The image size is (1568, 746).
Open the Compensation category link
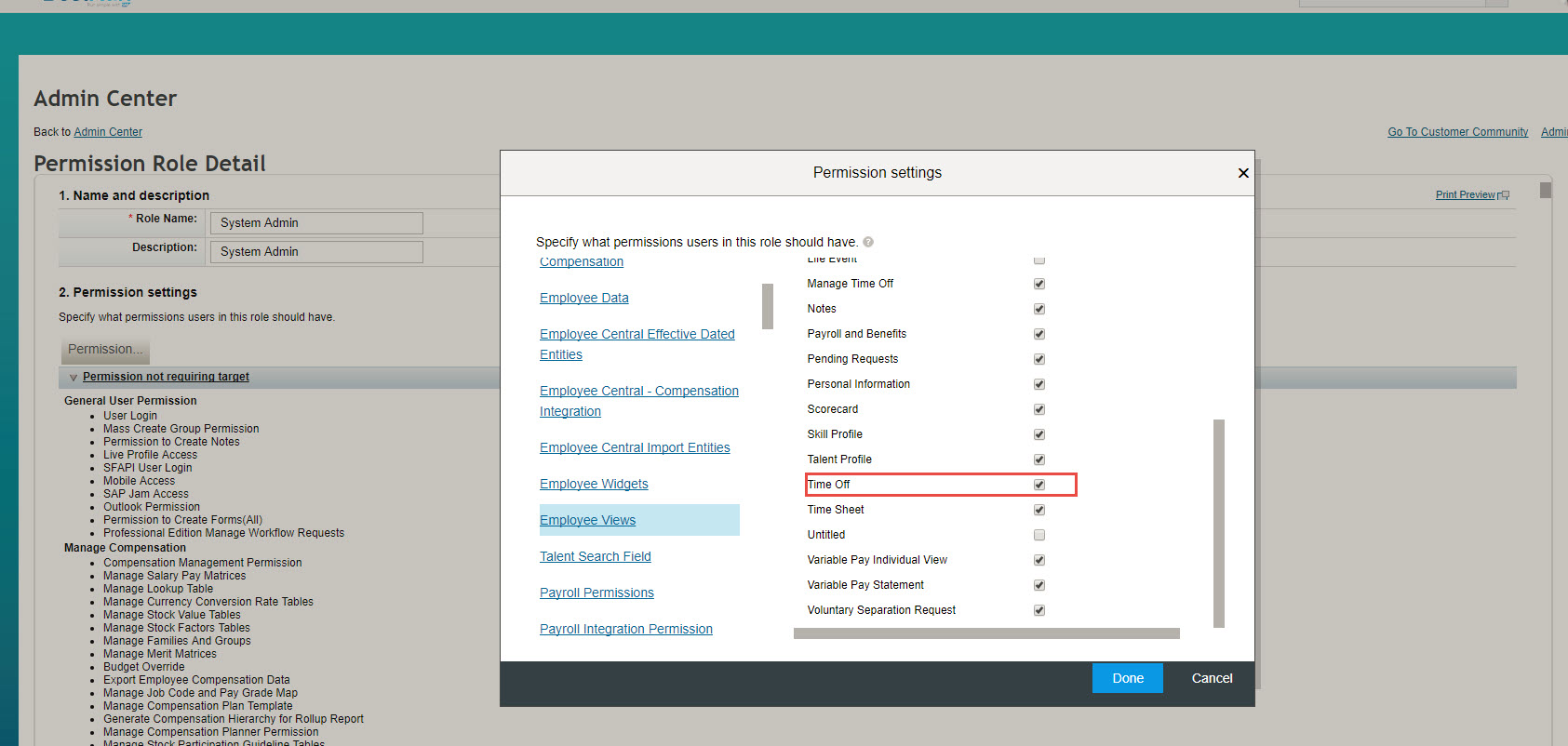582,261
